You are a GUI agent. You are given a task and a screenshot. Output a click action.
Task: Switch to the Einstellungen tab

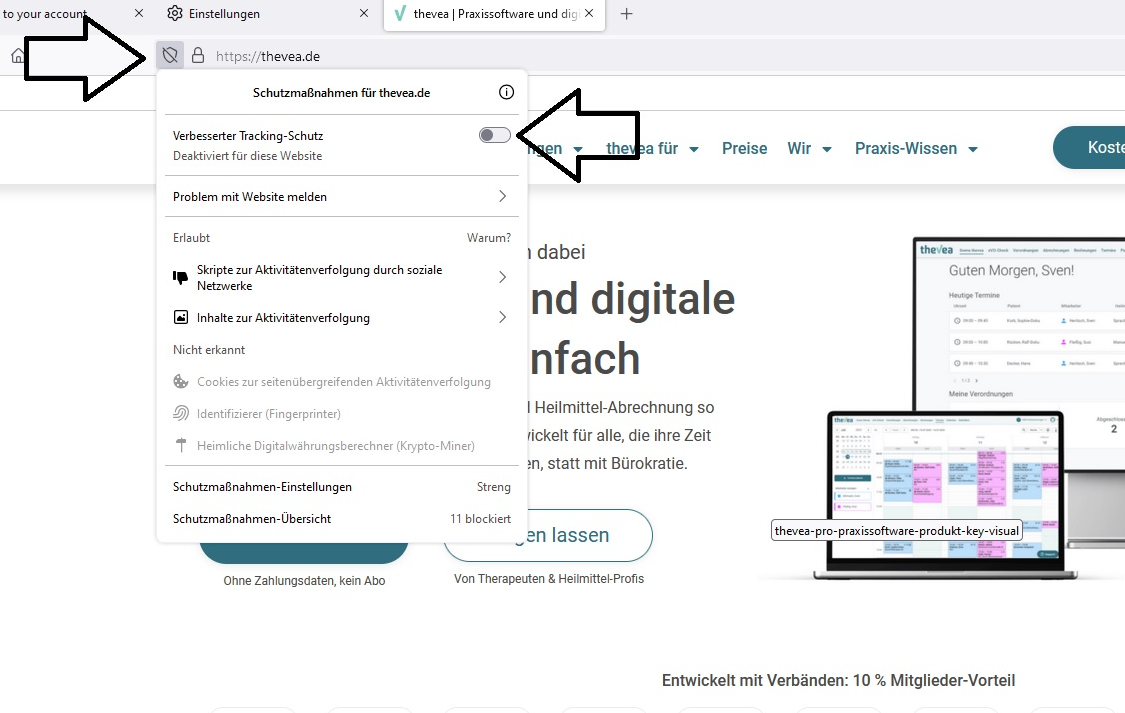point(266,14)
